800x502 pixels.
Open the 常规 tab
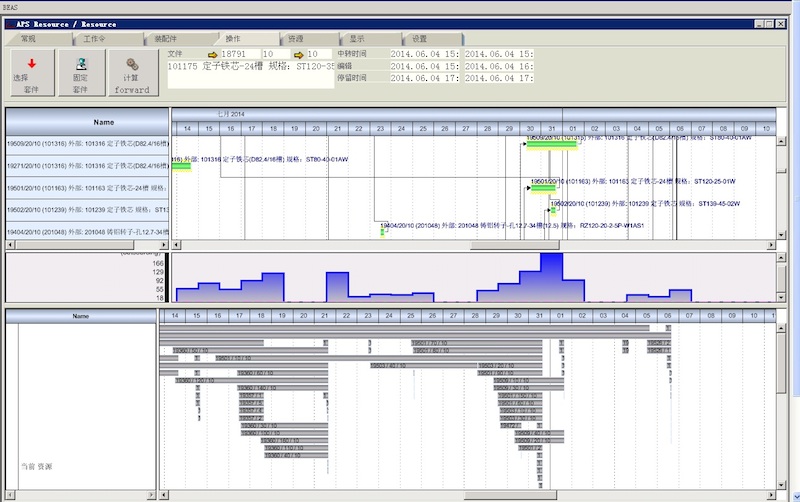(28, 38)
